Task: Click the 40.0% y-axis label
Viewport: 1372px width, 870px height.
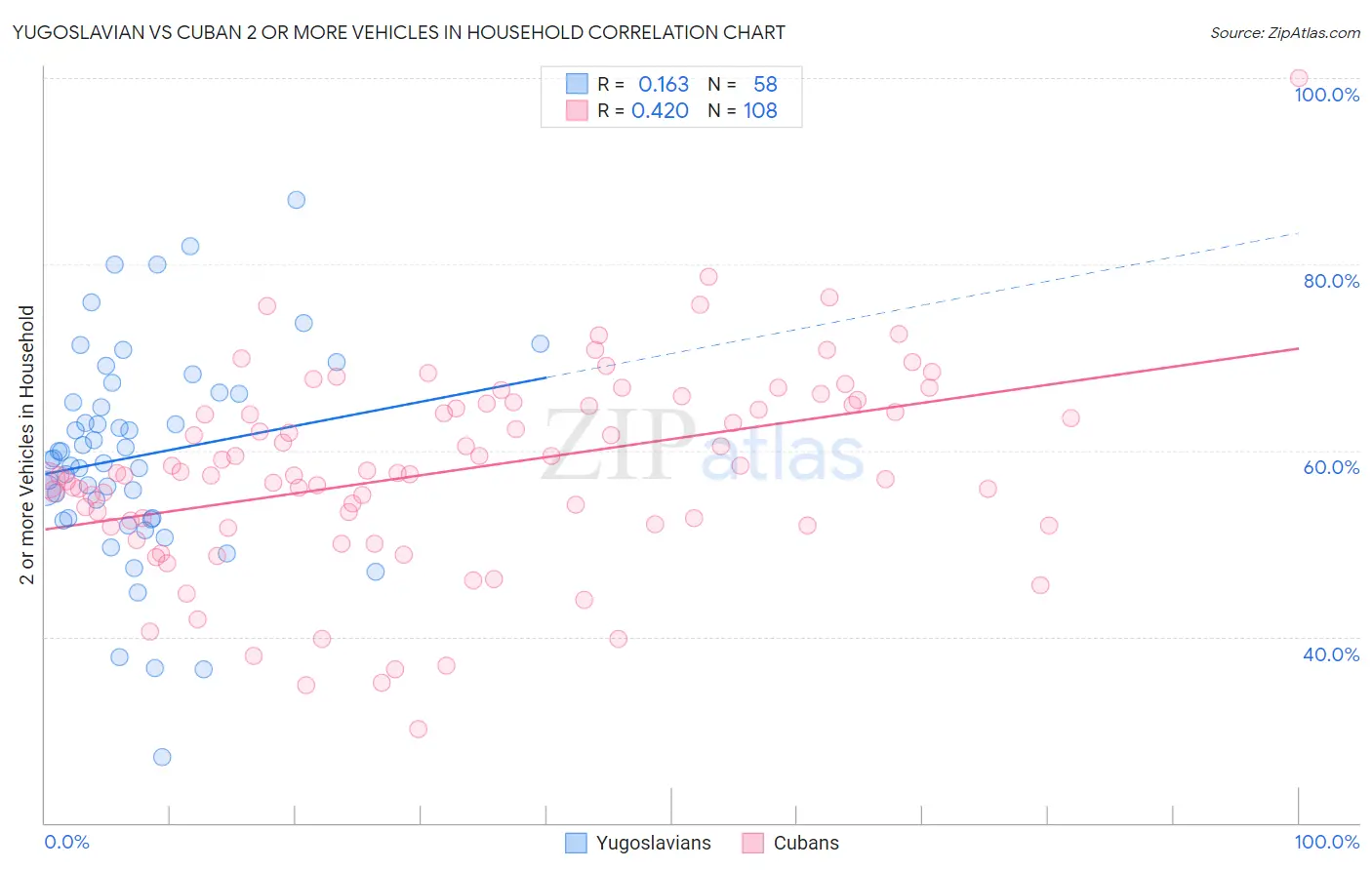Action: tap(1331, 654)
